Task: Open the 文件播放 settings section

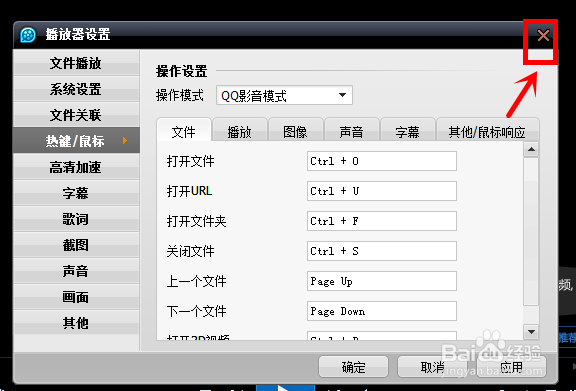Action: (x=76, y=63)
